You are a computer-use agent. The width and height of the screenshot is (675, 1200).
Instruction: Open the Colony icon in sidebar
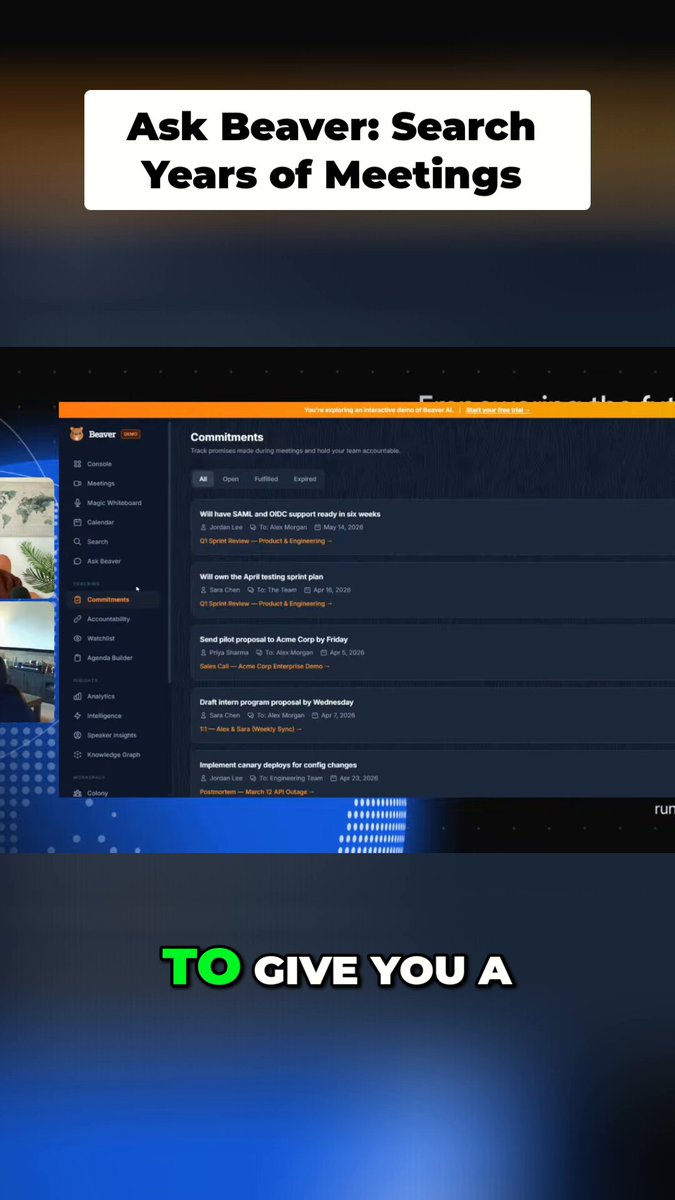(78, 793)
